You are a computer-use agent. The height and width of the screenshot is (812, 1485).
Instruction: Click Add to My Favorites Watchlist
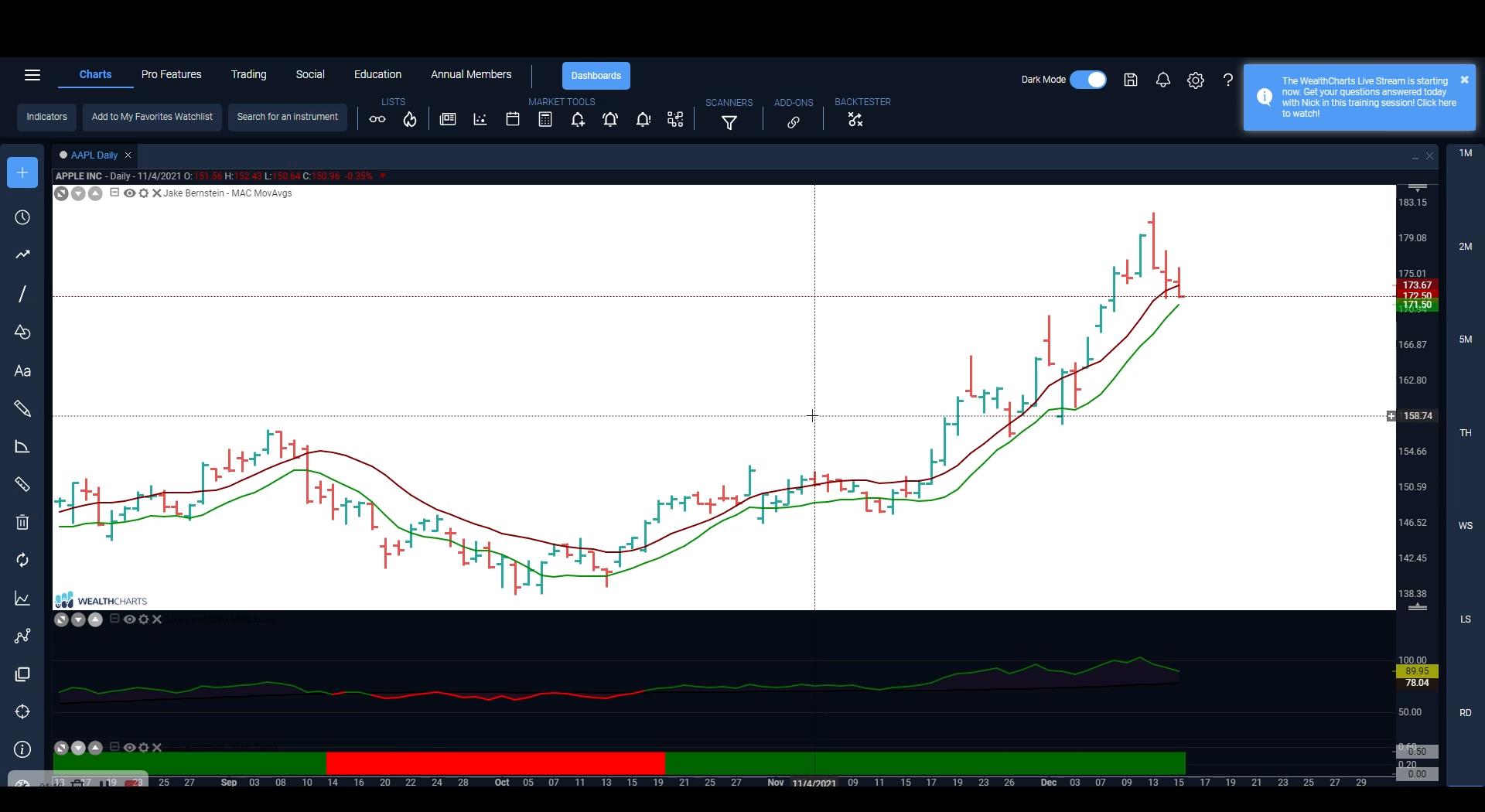pos(152,117)
